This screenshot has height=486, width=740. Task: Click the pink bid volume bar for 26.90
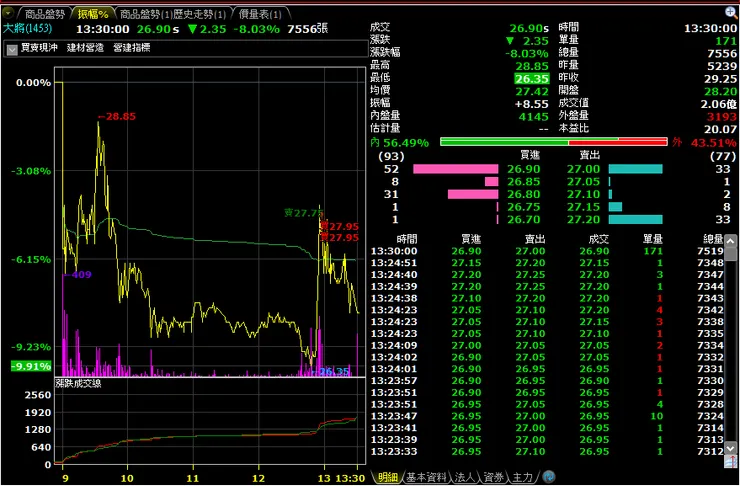tap(455, 169)
